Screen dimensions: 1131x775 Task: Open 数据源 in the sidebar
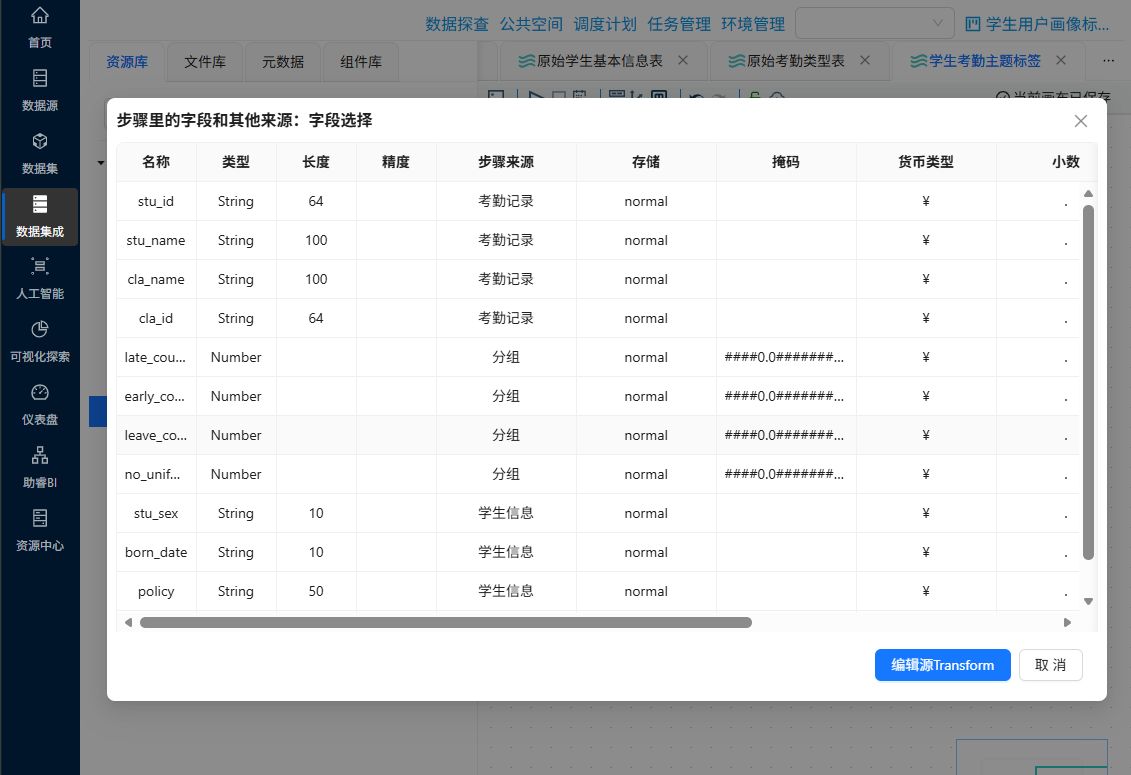(40, 90)
